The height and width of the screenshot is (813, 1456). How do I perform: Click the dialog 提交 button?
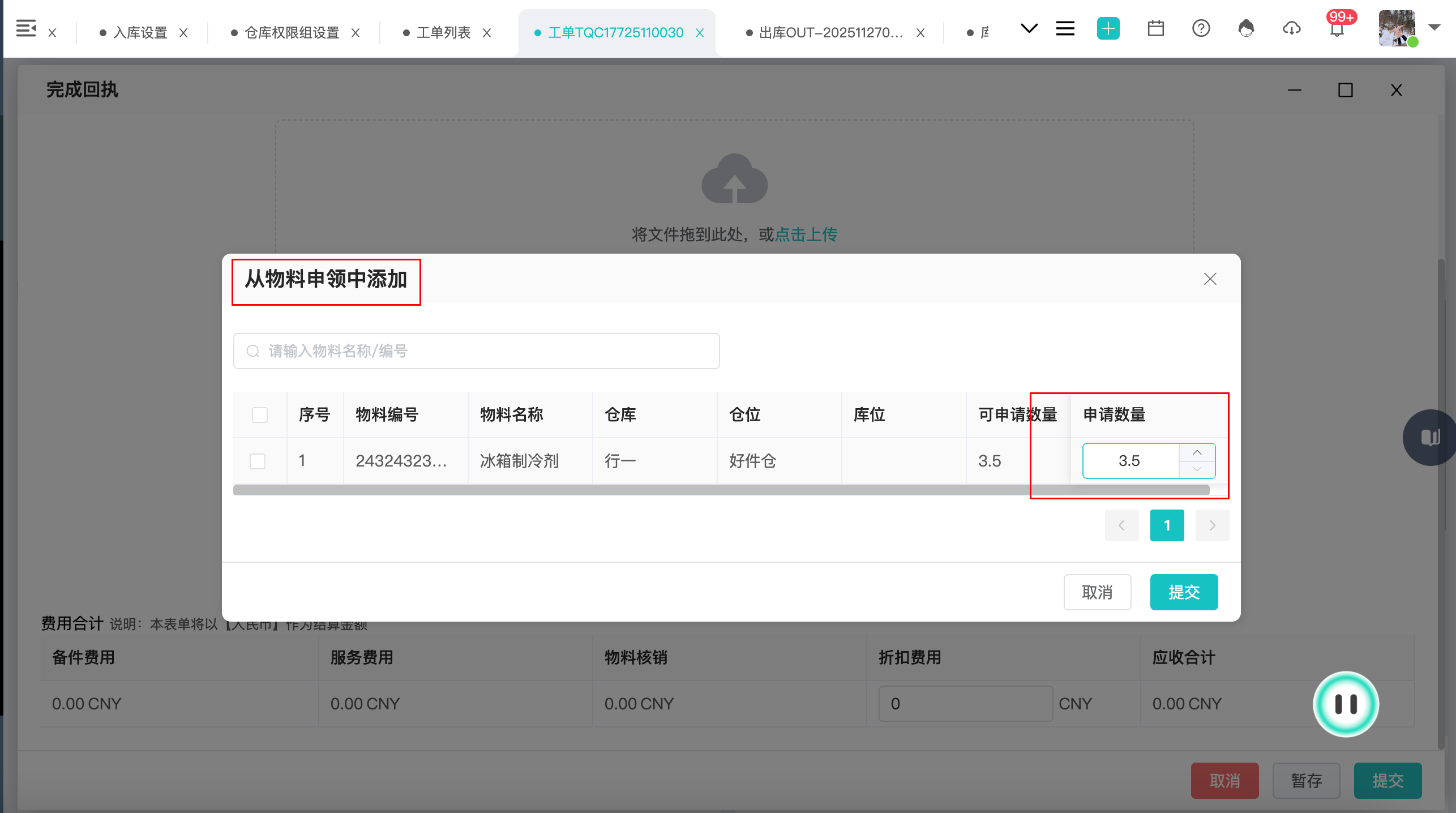(x=1184, y=592)
